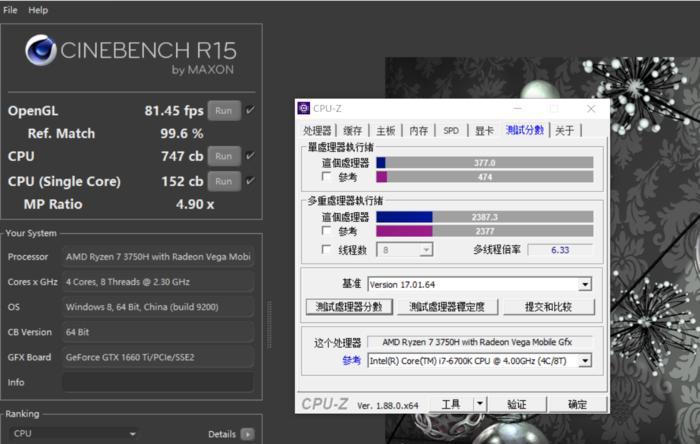
Task: Click the 提交和比较 button
Action: [549, 307]
